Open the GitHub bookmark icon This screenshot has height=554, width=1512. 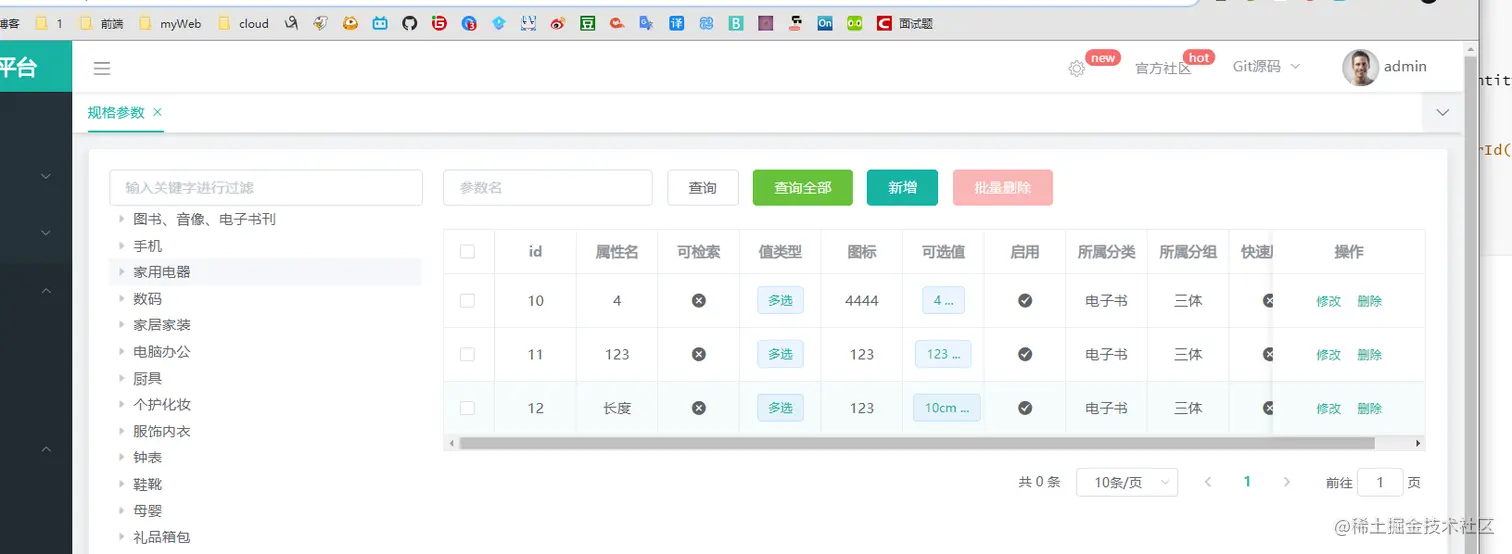click(409, 23)
